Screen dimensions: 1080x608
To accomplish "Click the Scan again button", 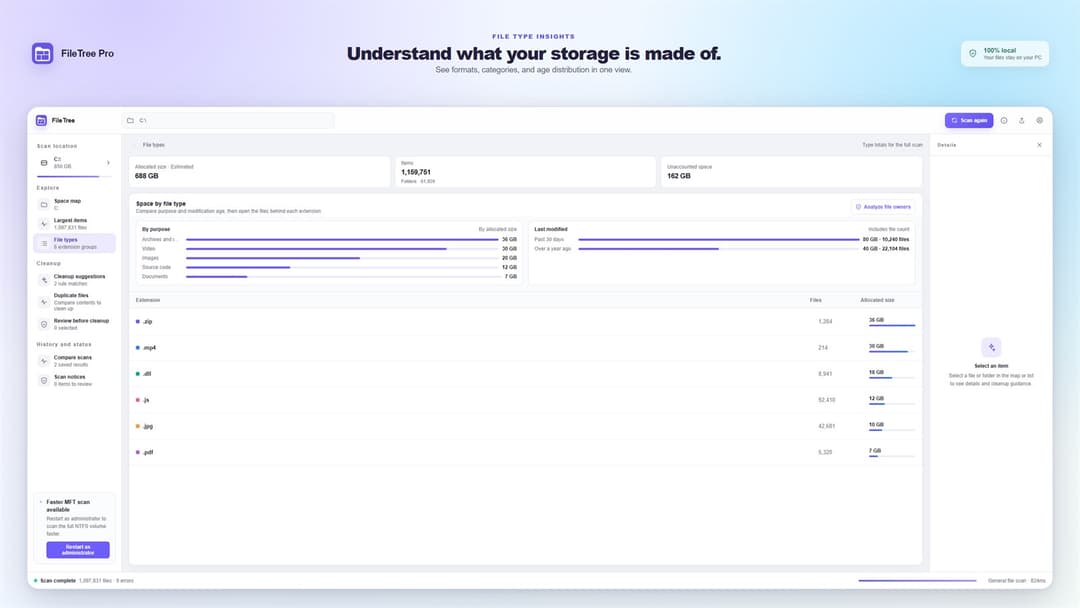I will tap(968, 120).
